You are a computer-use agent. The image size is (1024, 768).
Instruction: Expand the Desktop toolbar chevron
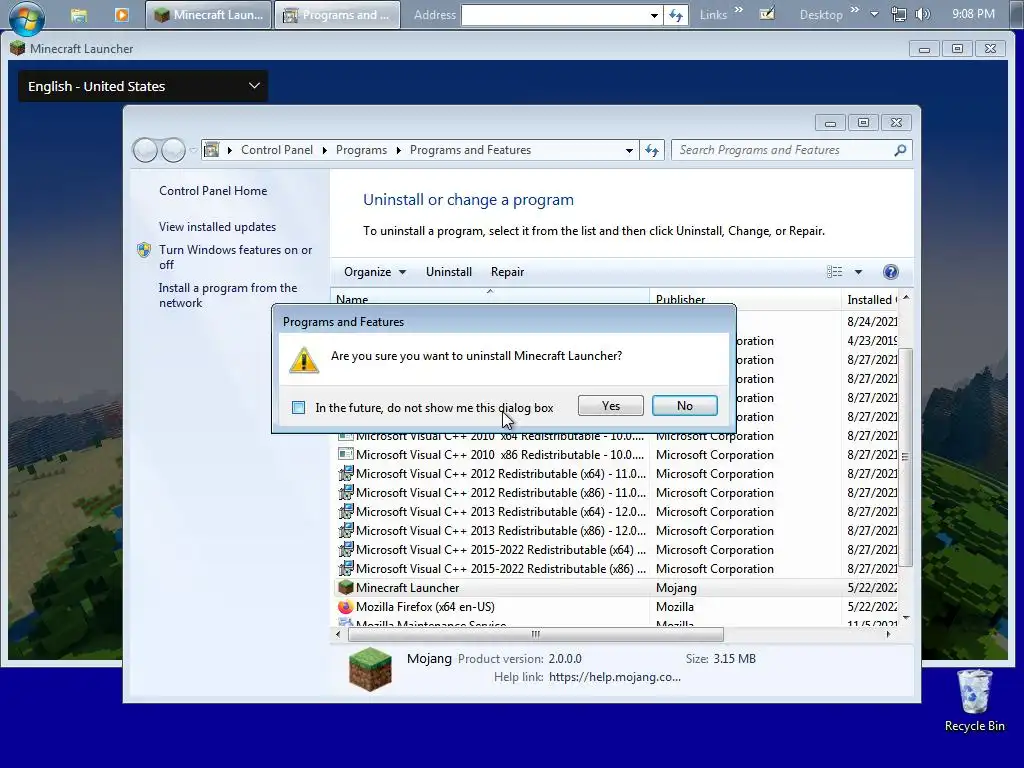point(854,10)
